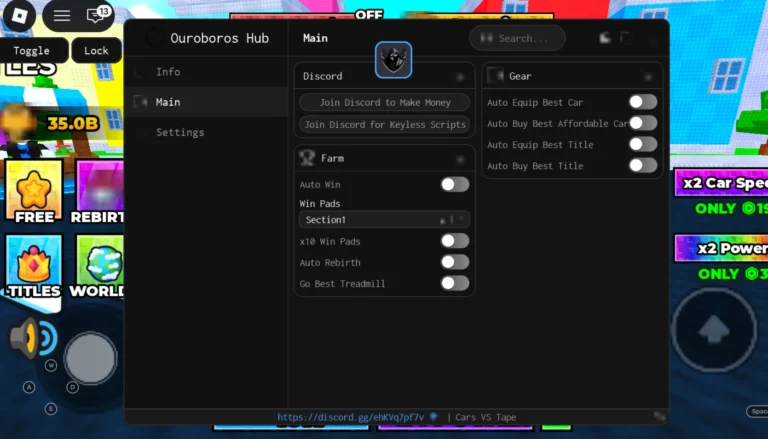Collapse the Discord section
This screenshot has width=768, height=439.
point(460,76)
